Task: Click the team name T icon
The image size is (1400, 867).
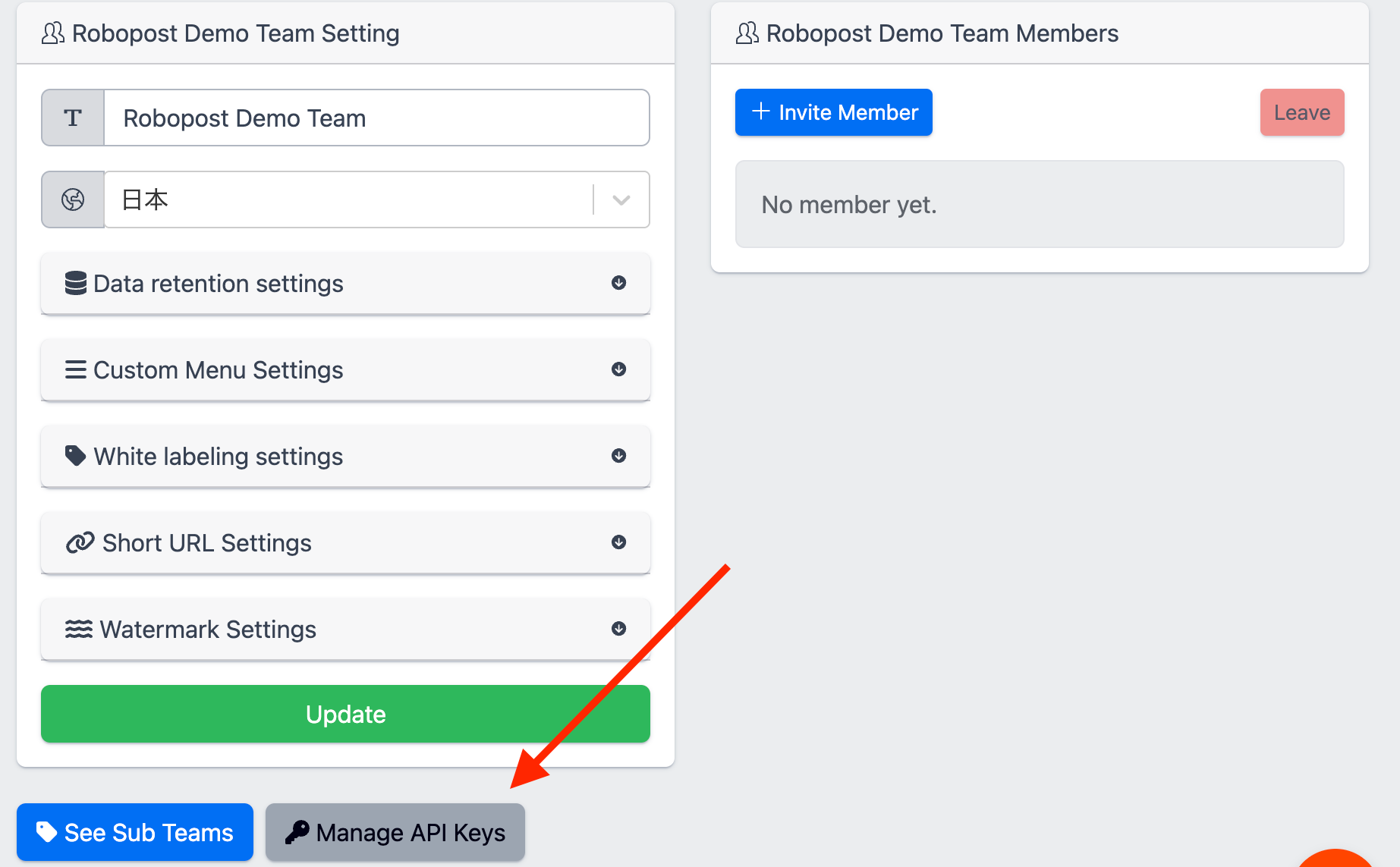Action: pos(73,118)
